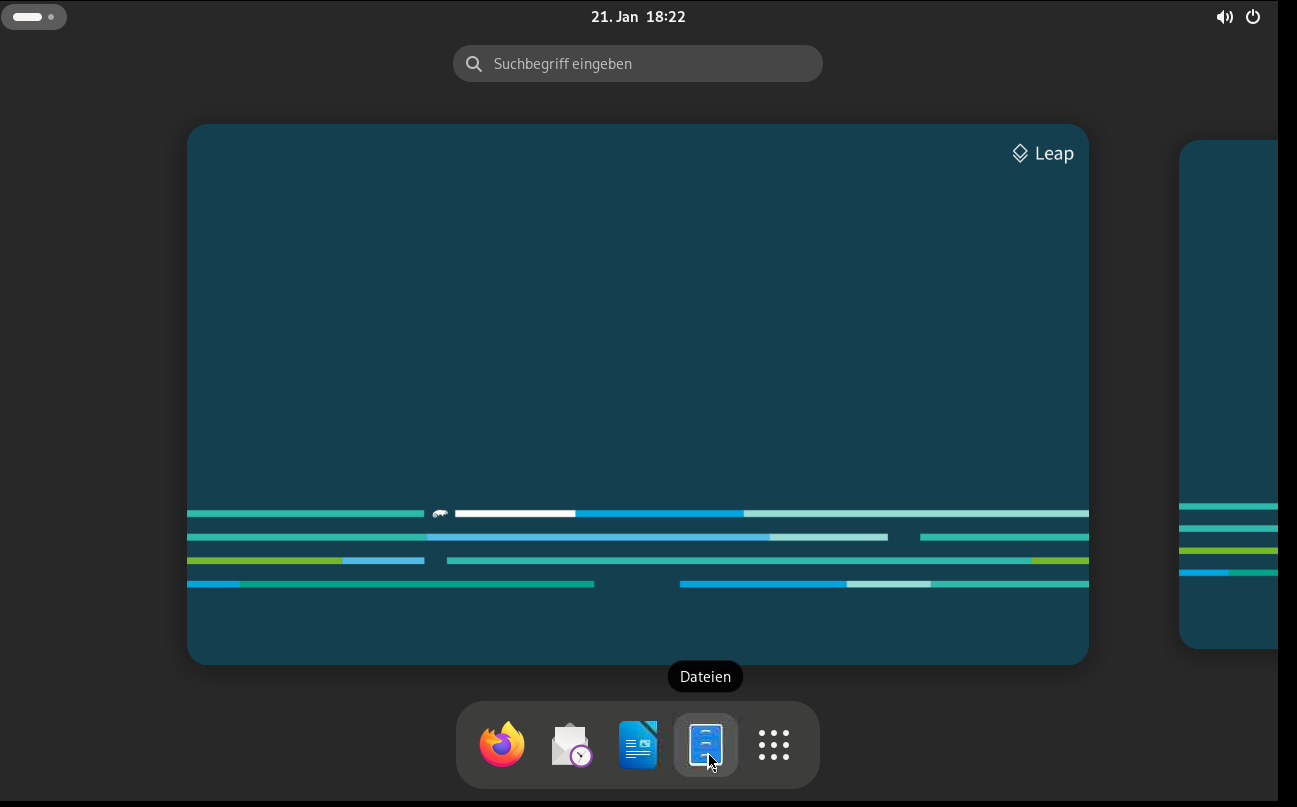This screenshot has height=807, width=1297.
Task: Click the 'Dateien' tooltip label
Action: coord(705,677)
